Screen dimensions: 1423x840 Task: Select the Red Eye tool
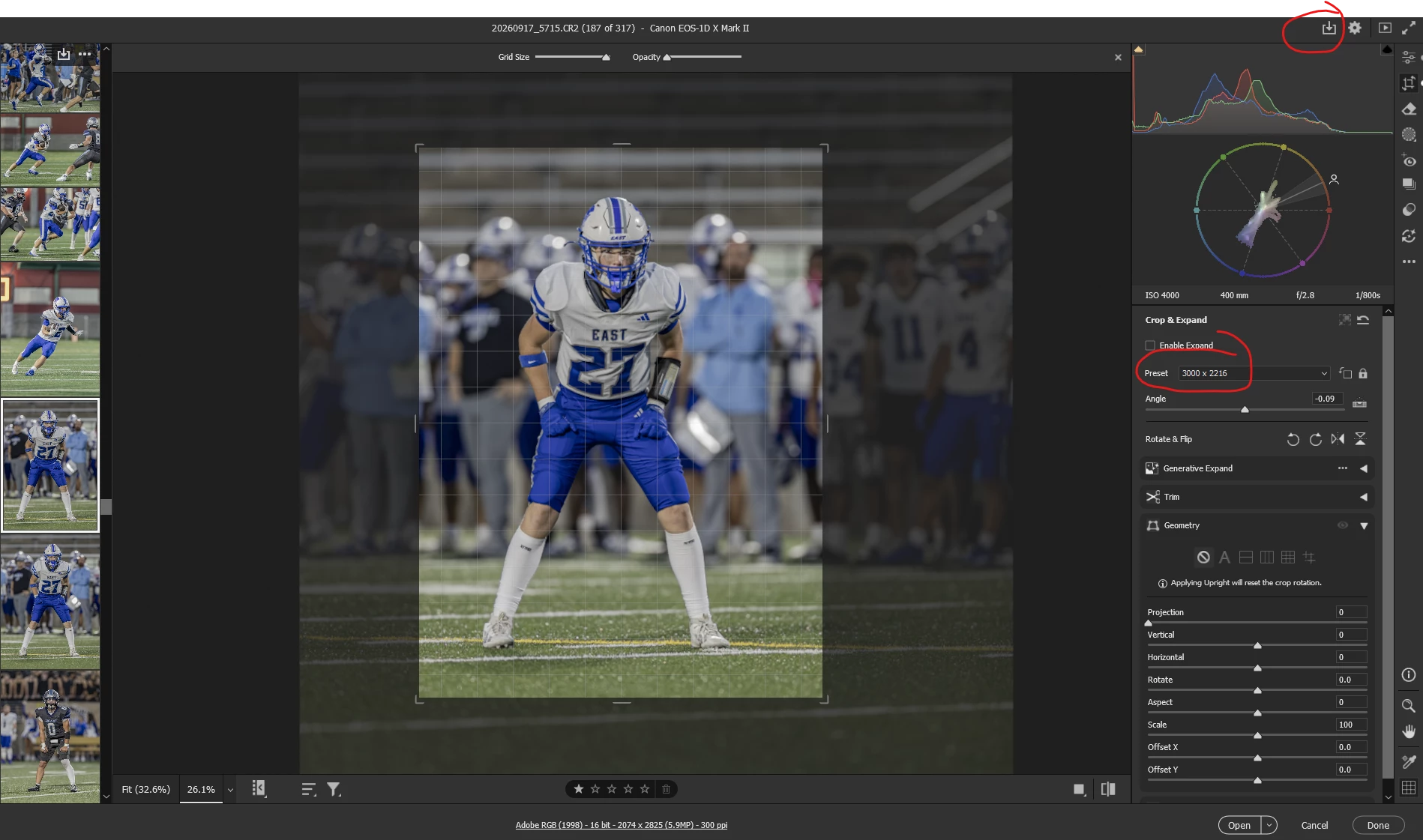pyautogui.click(x=1409, y=160)
